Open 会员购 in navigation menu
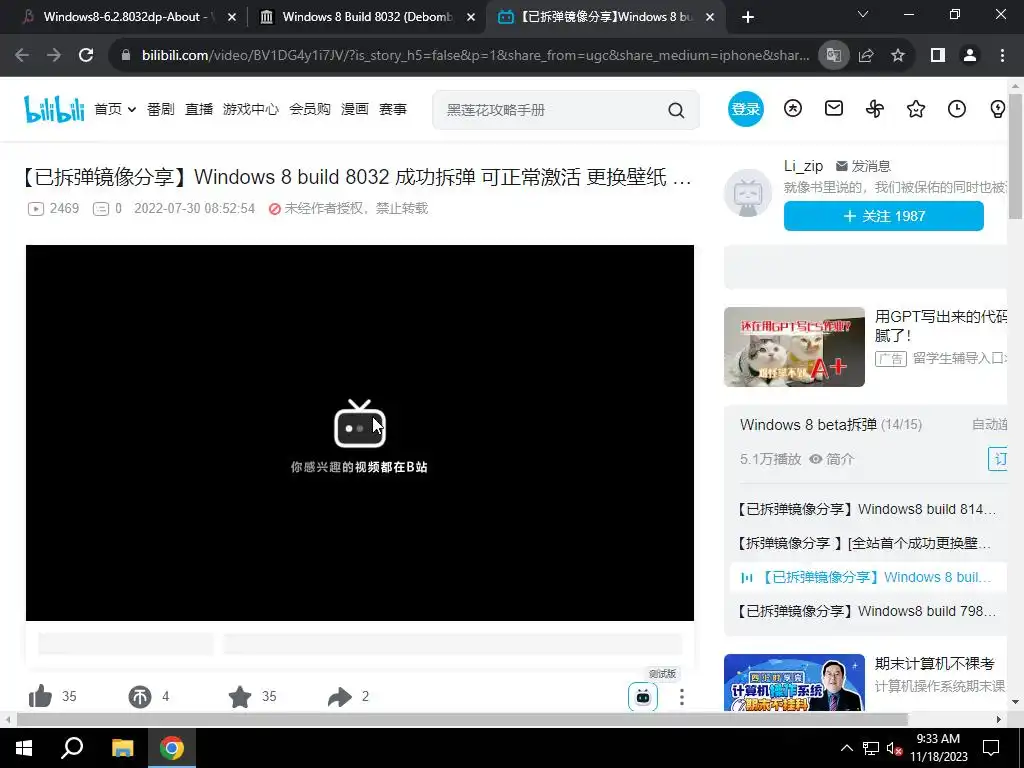 (310, 109)
